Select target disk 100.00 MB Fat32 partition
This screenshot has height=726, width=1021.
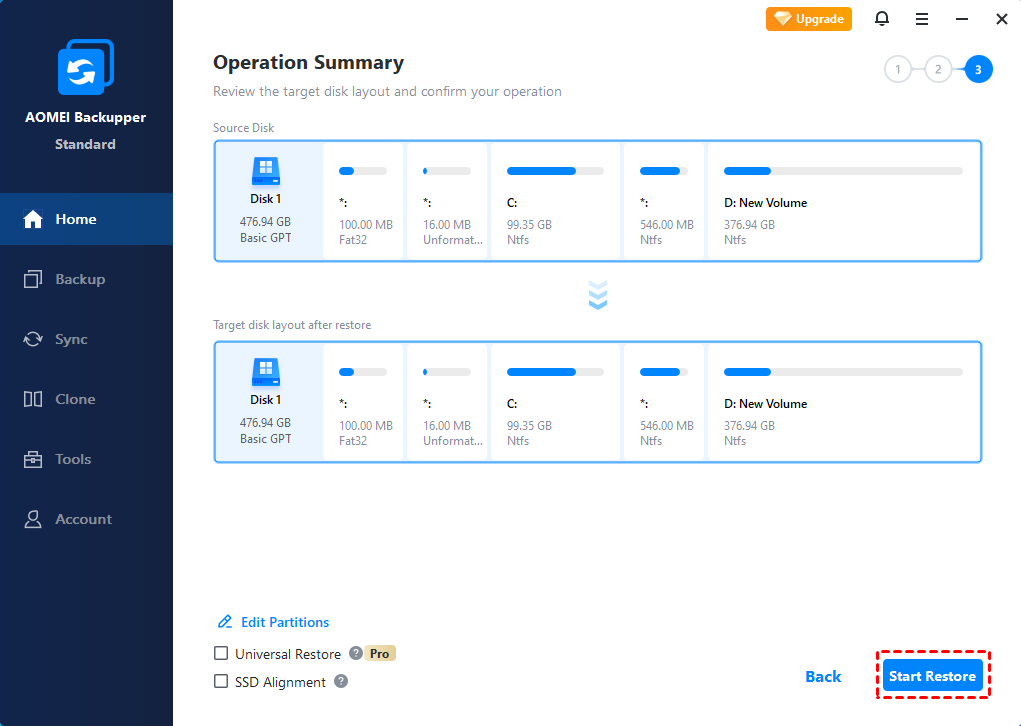click(x=363, y=402)
